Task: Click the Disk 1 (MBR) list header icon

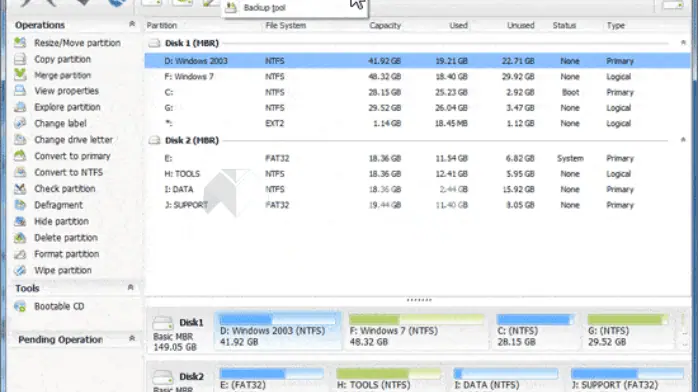Action: pos(154,43)
